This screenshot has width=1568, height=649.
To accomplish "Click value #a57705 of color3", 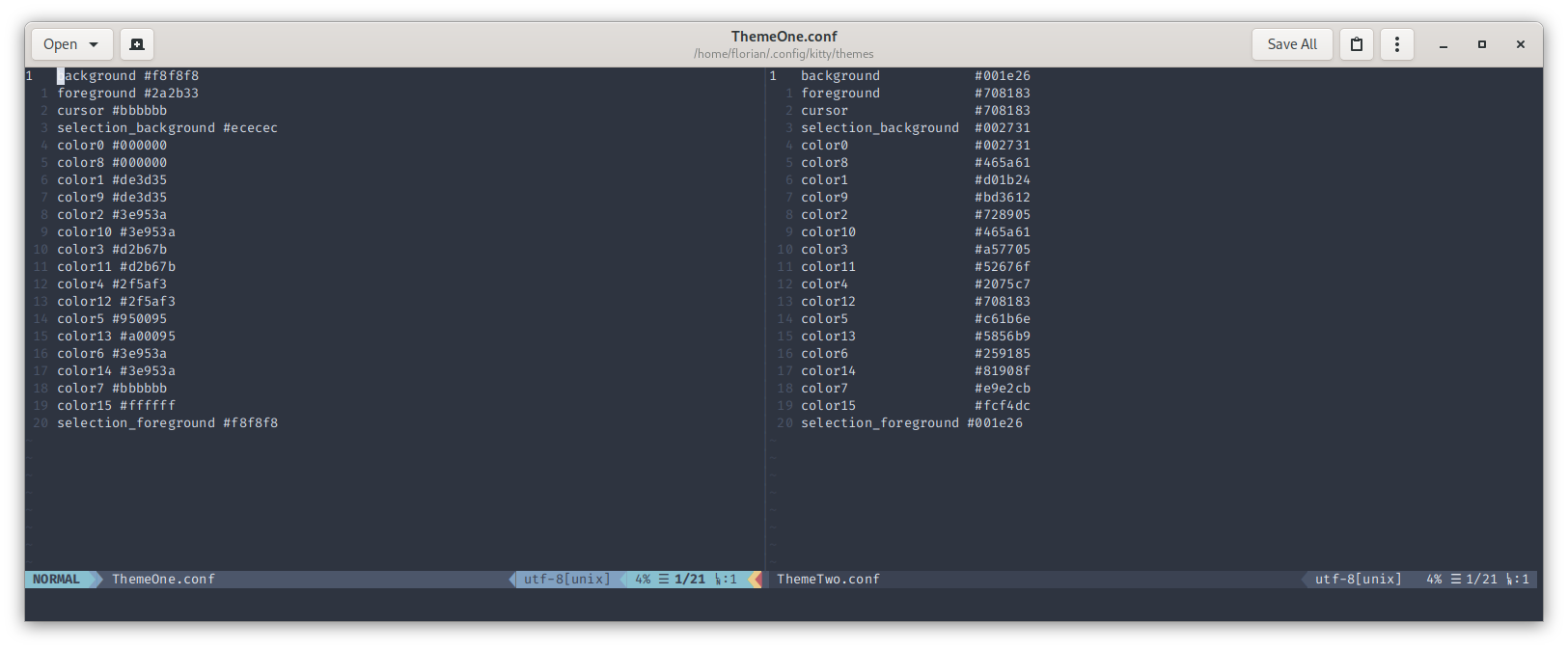I will pos(1003,250).
